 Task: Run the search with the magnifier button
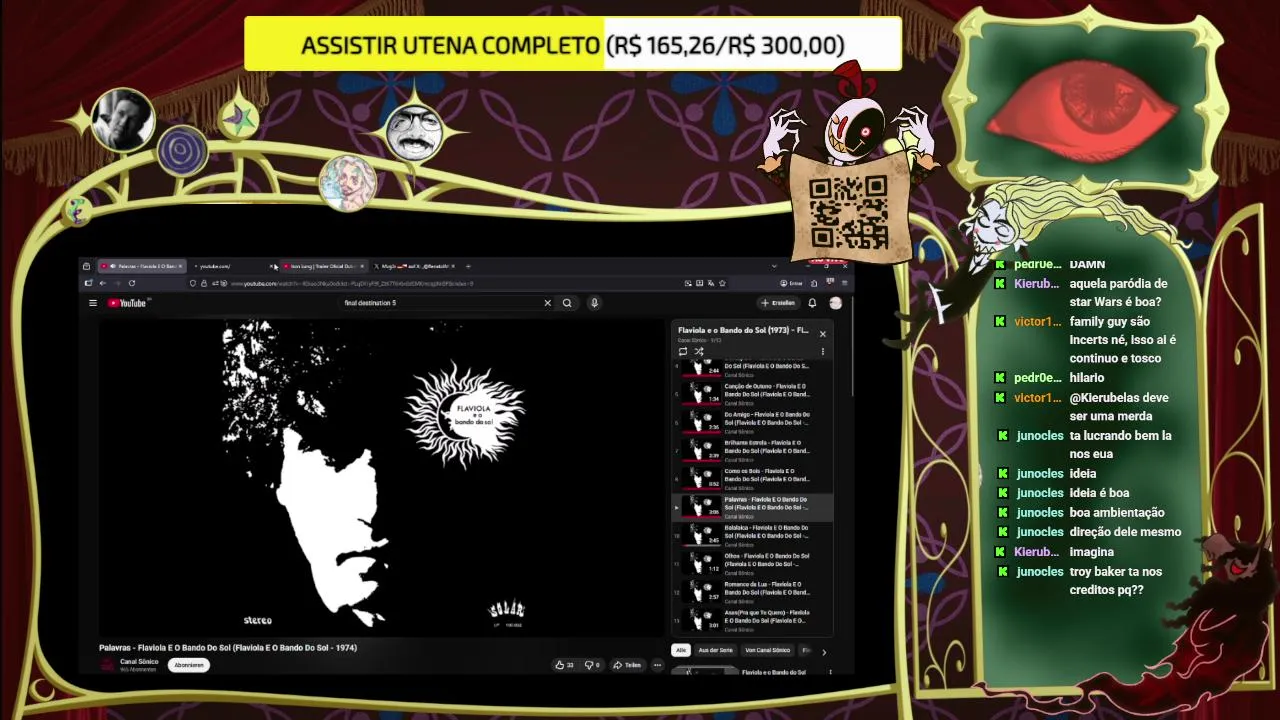tap(567, 303)
